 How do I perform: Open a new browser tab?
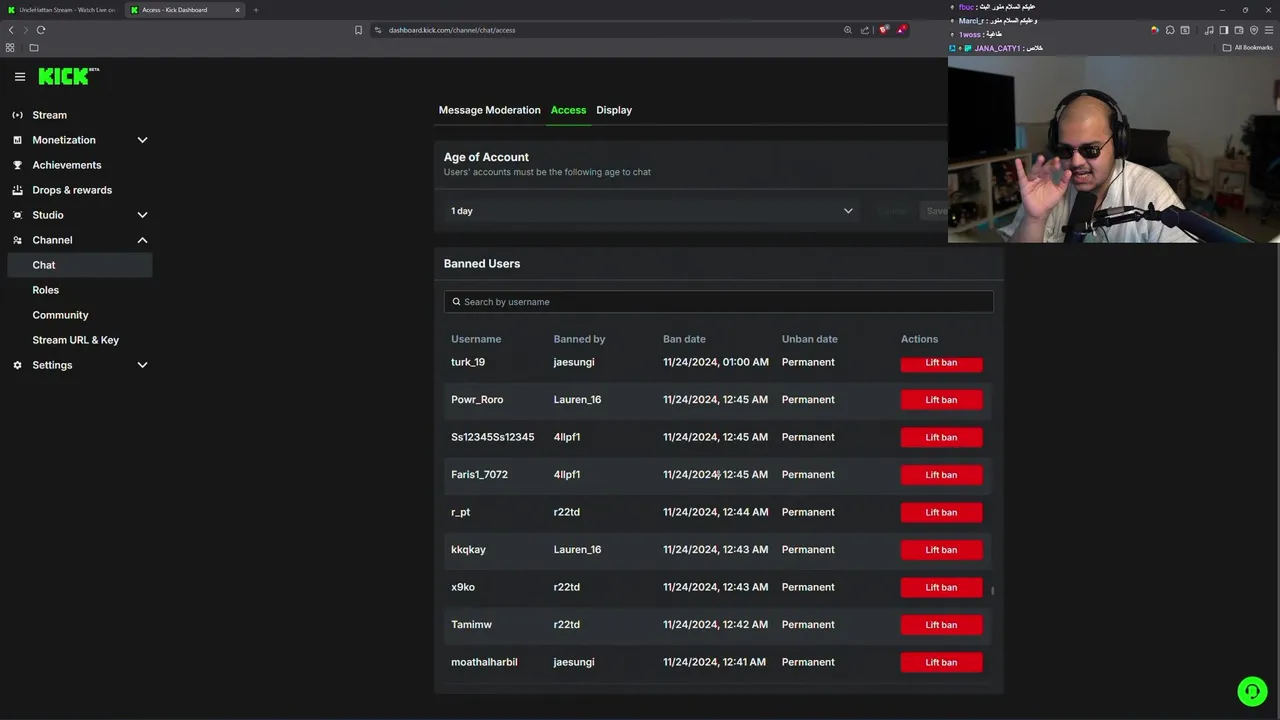point(256,10)
